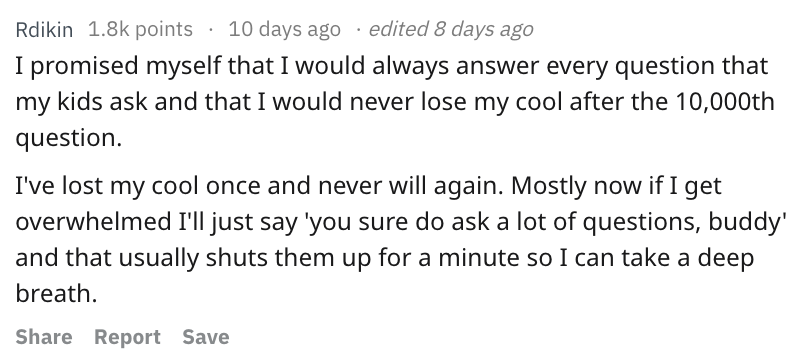The height and width of the screenshot is (363, 801).
Task: Save this comment
Action: pyautogui.click(x=206, y=337)
